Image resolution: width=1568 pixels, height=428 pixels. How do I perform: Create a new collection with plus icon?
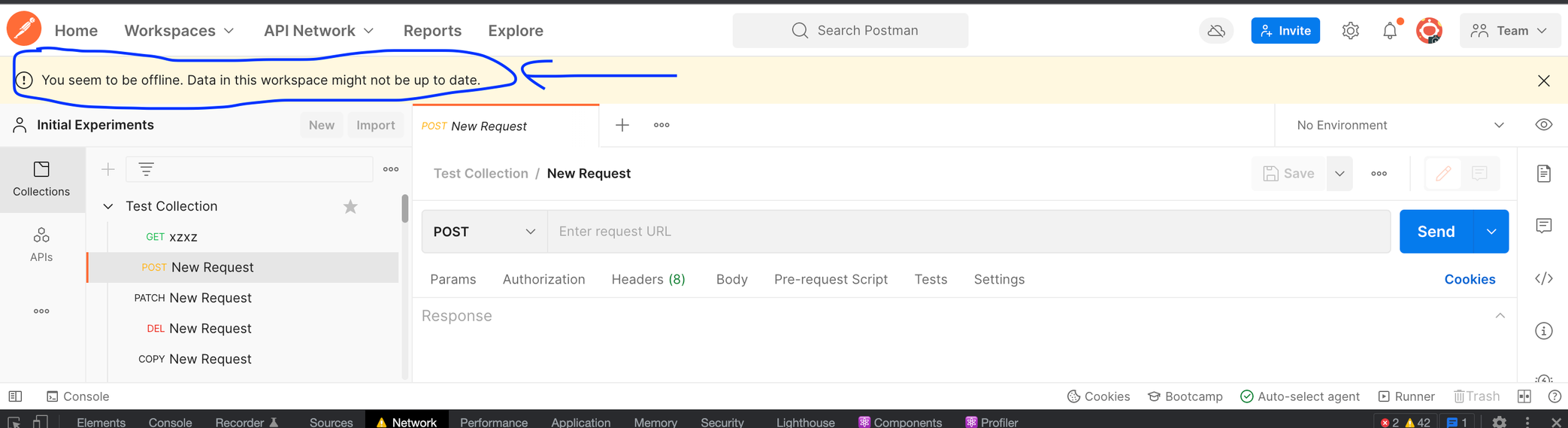tap(108, 169)
